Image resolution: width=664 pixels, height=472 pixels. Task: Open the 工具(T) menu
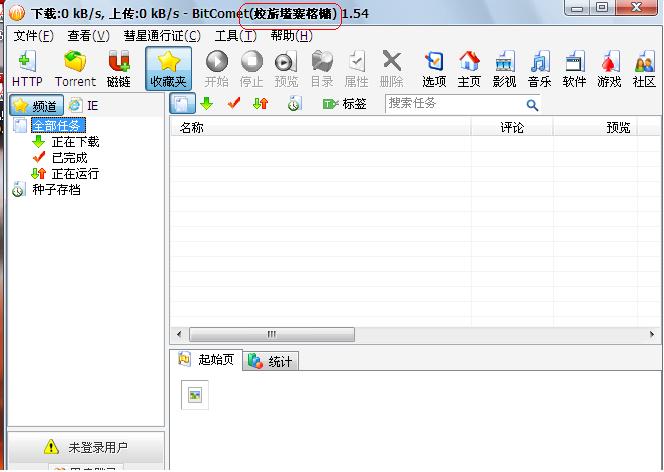tap(235, 36)
